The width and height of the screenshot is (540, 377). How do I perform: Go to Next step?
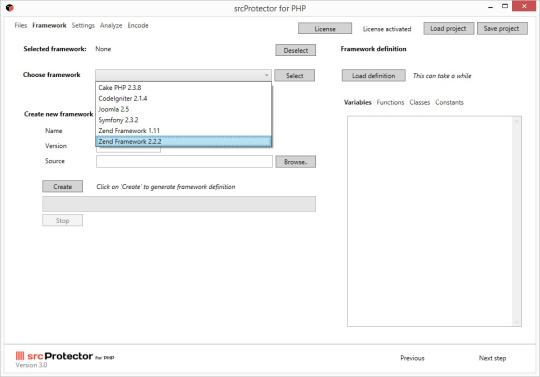(492, 358)
